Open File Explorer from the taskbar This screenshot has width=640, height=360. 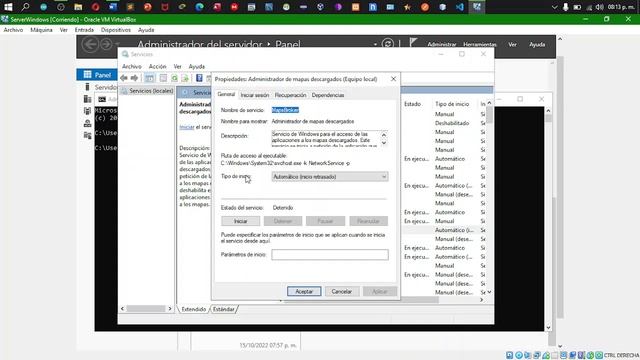click(78, 7)
